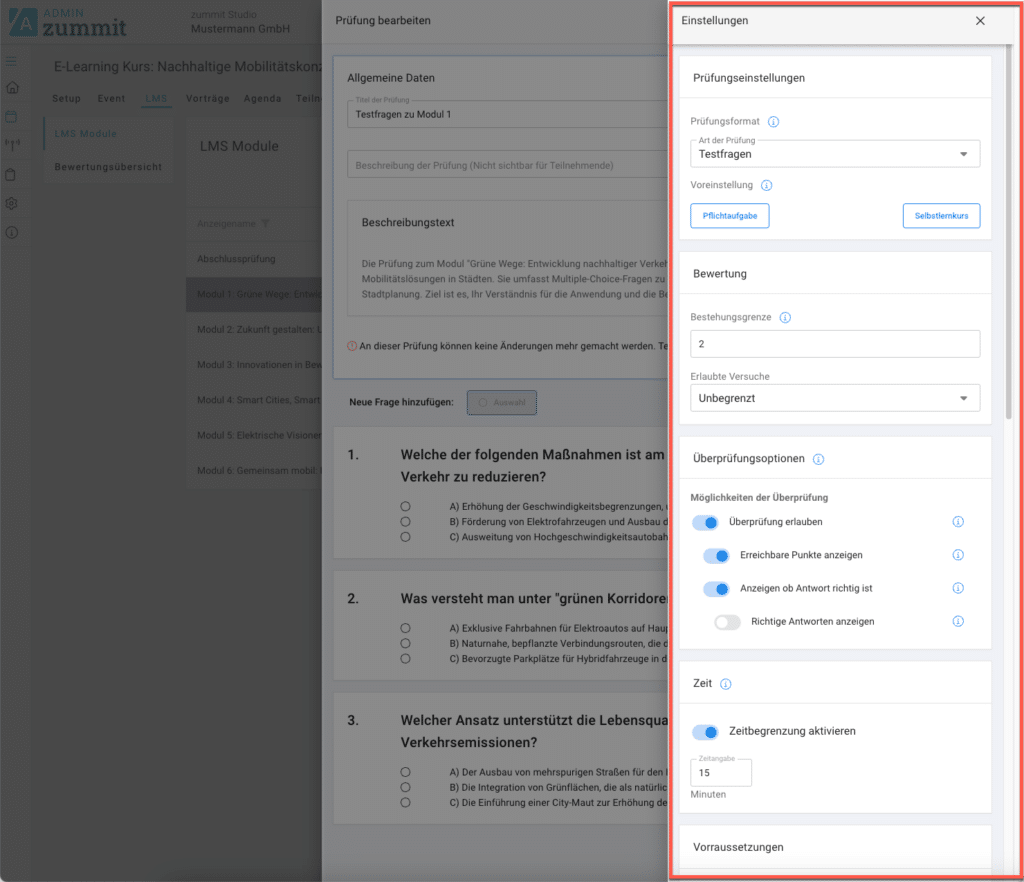Turn off Erreichbare Punkte anzeigen switch
The width and height of the screenshot is (1024, 882).
tap(716, 555)
